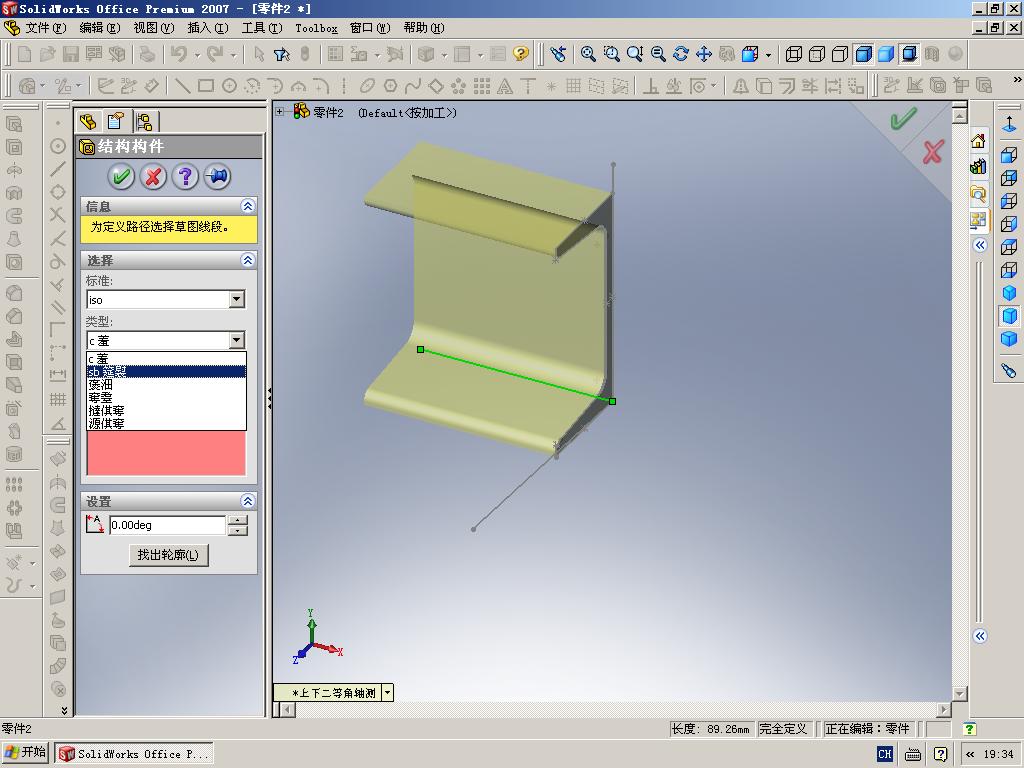
Task: Open the view orientation dropdown arrow in toolbar
Action: click(769, 56)
